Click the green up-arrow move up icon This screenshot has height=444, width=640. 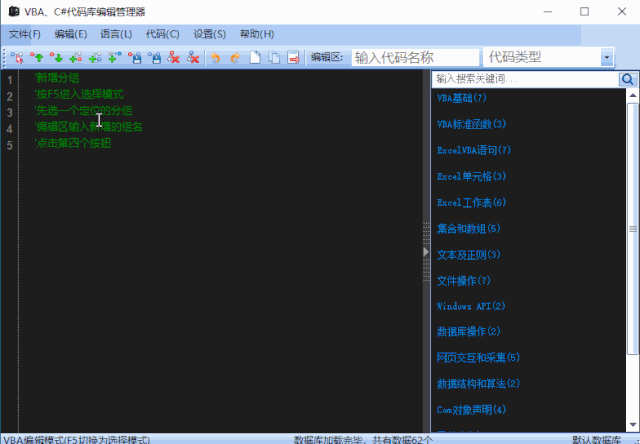pos(37,58)
